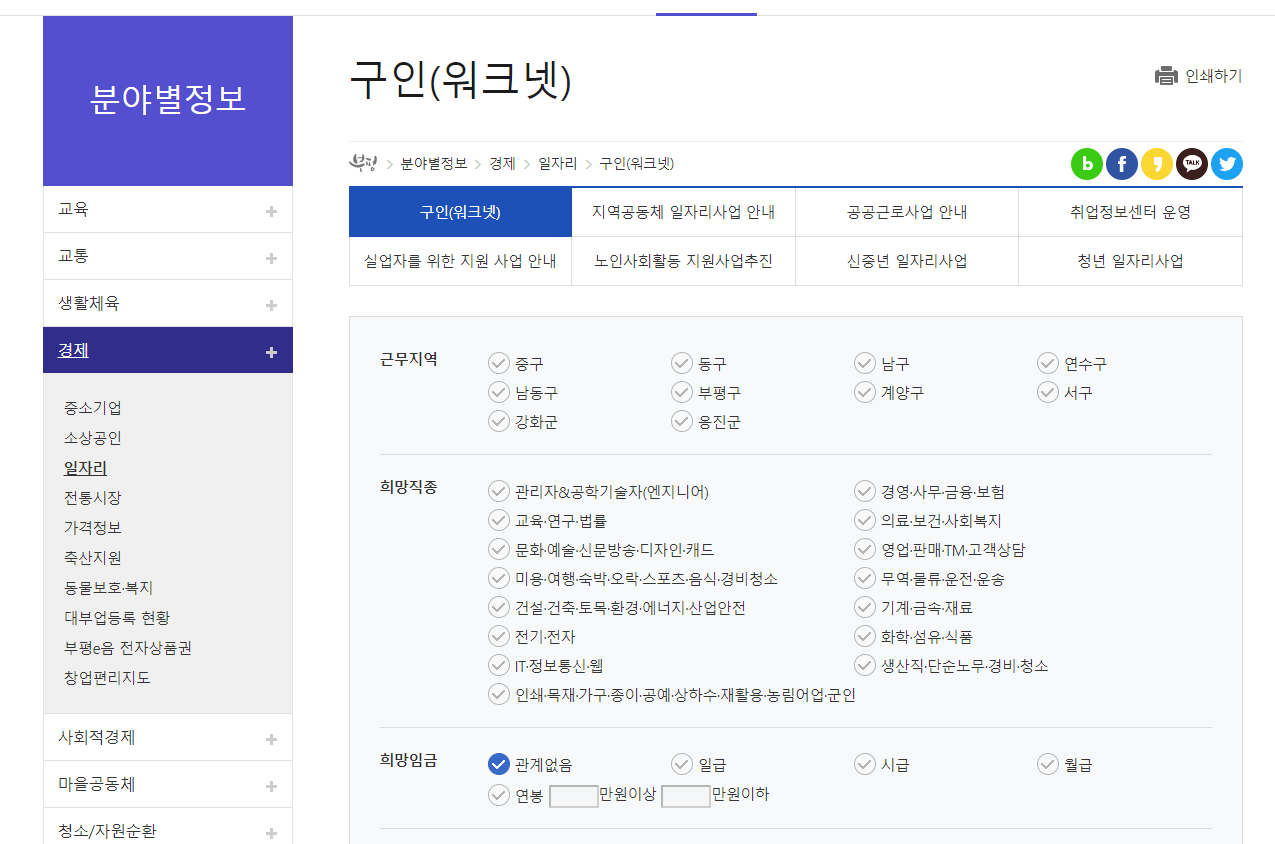Open 신중년 일자리사업 tab
Image resolution: width=1275 pixels, height=844 pixels.
[907, 261]
